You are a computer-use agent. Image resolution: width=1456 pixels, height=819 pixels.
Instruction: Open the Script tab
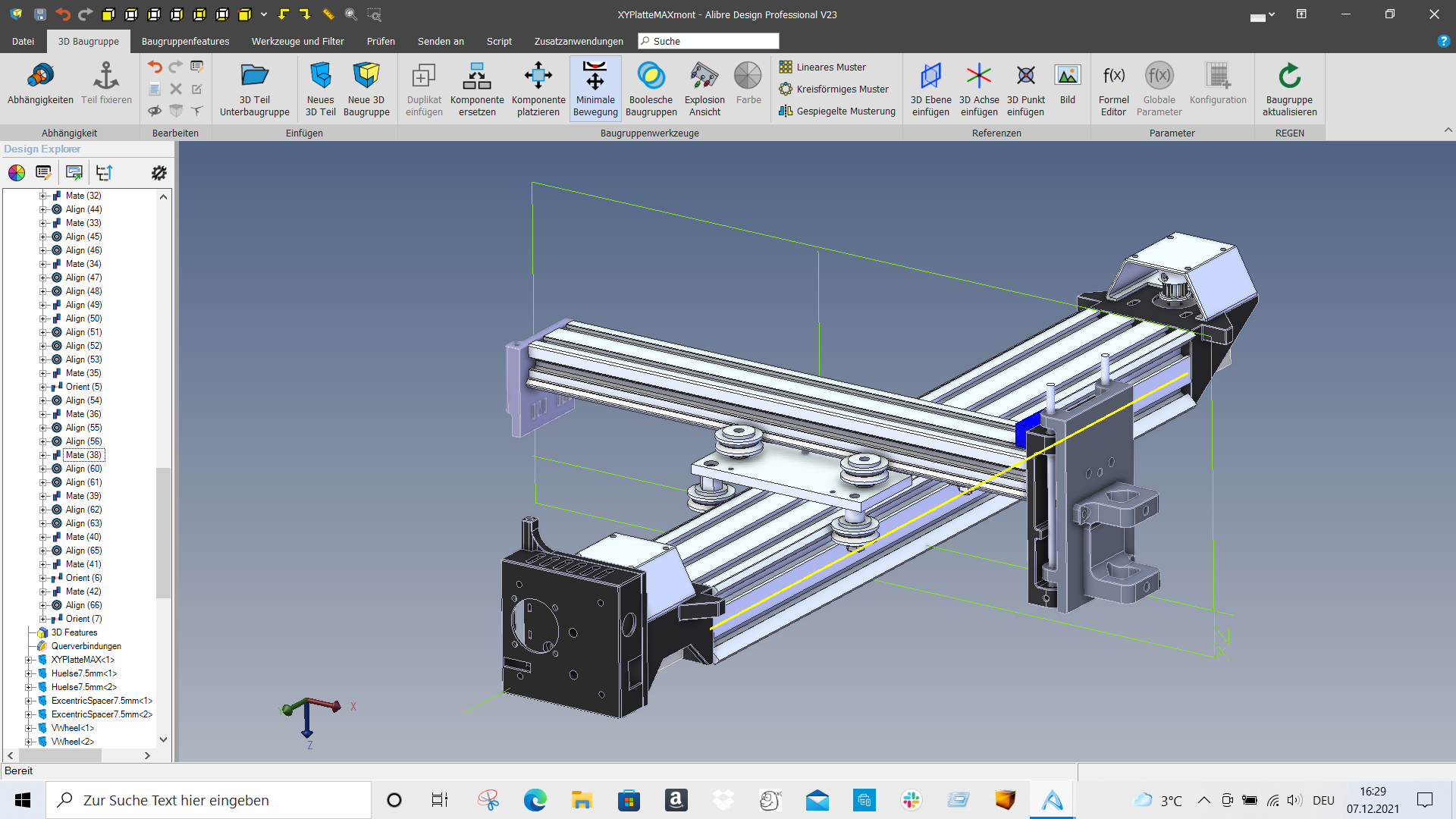click(499, 41)
